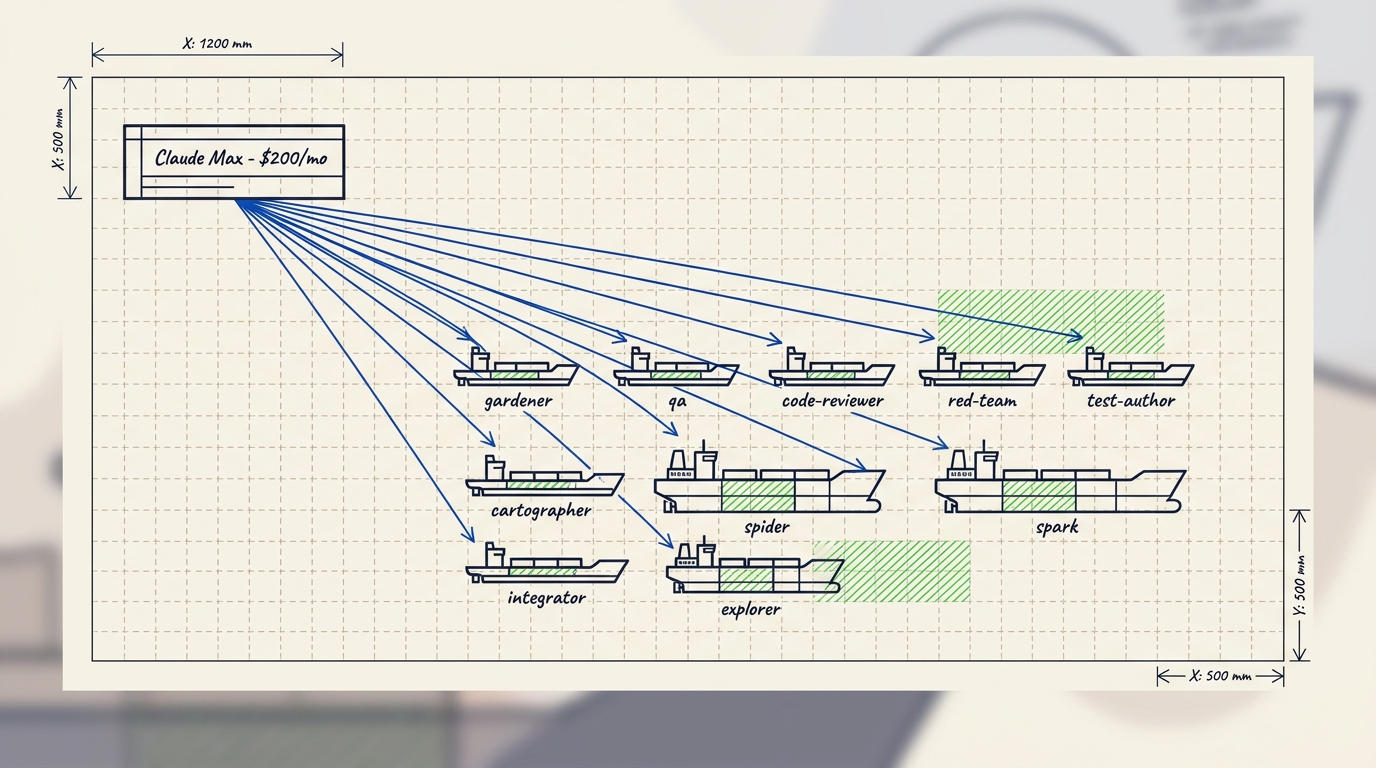Click the gardener label
The height and width of the screenshot is (768, 1376).
click(x=518, y=402)
